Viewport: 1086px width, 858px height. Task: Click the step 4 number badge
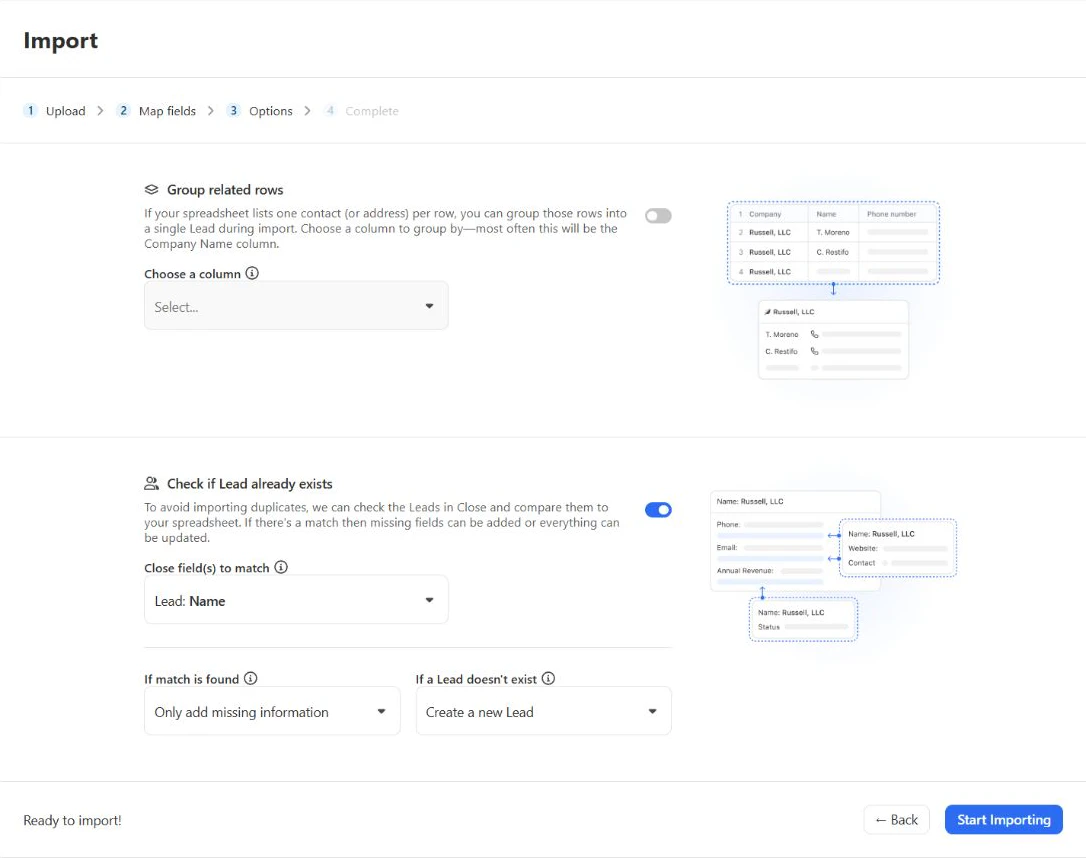(330, 111)
